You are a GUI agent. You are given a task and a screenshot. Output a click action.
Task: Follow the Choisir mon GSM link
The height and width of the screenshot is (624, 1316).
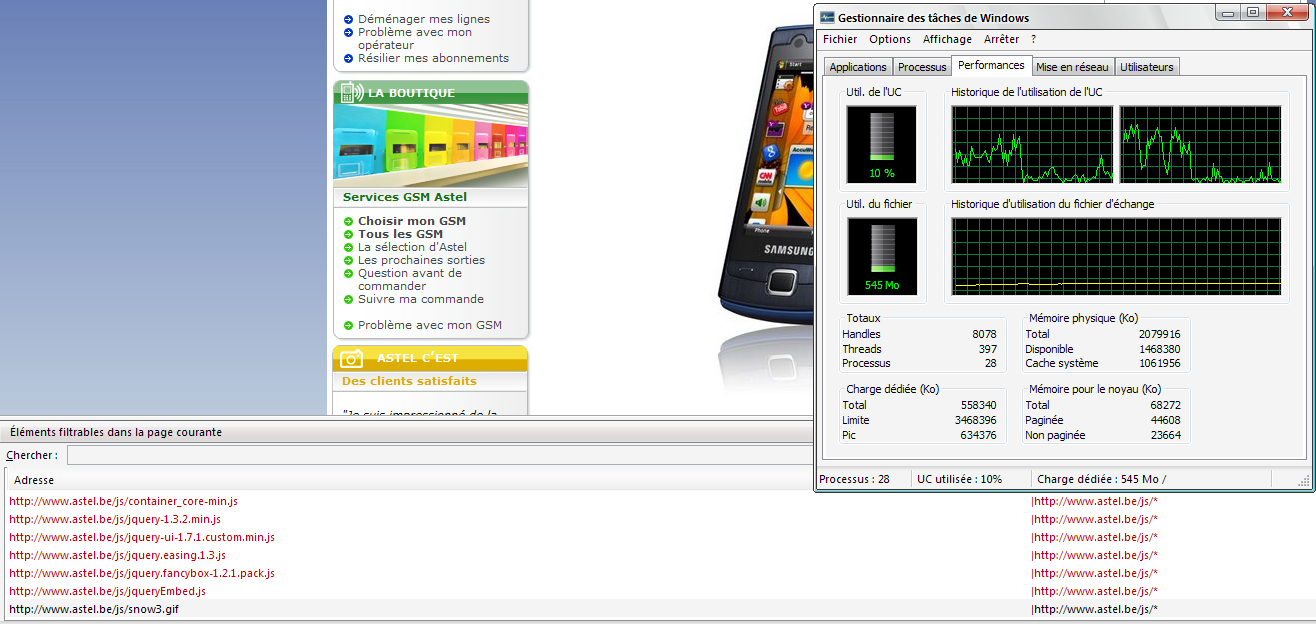click(411, 221)
